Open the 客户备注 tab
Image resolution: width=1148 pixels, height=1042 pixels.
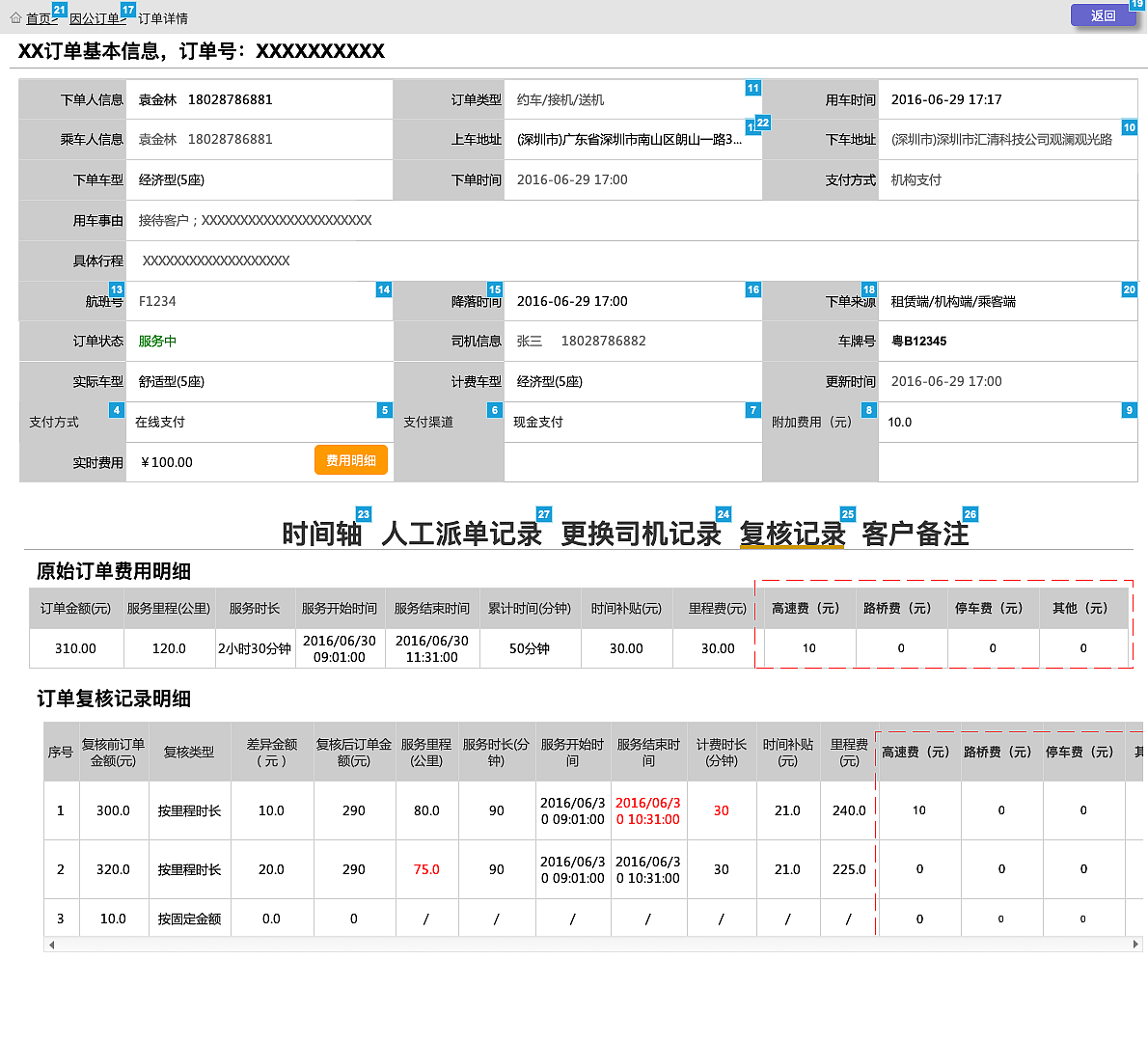click(x=916, y=534)
